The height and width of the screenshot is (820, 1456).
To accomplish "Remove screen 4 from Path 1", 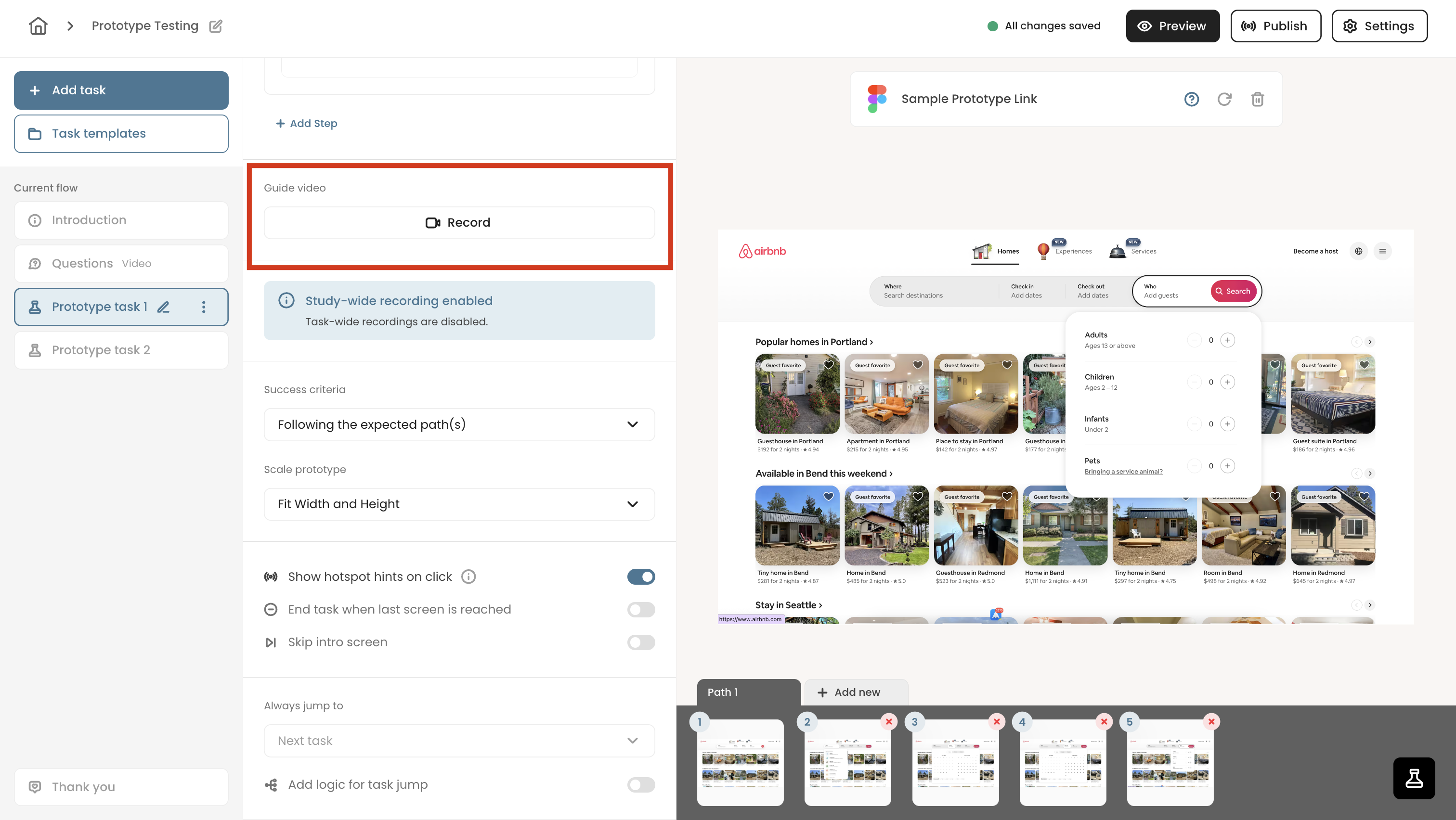I will click(x=1104, y=721).
